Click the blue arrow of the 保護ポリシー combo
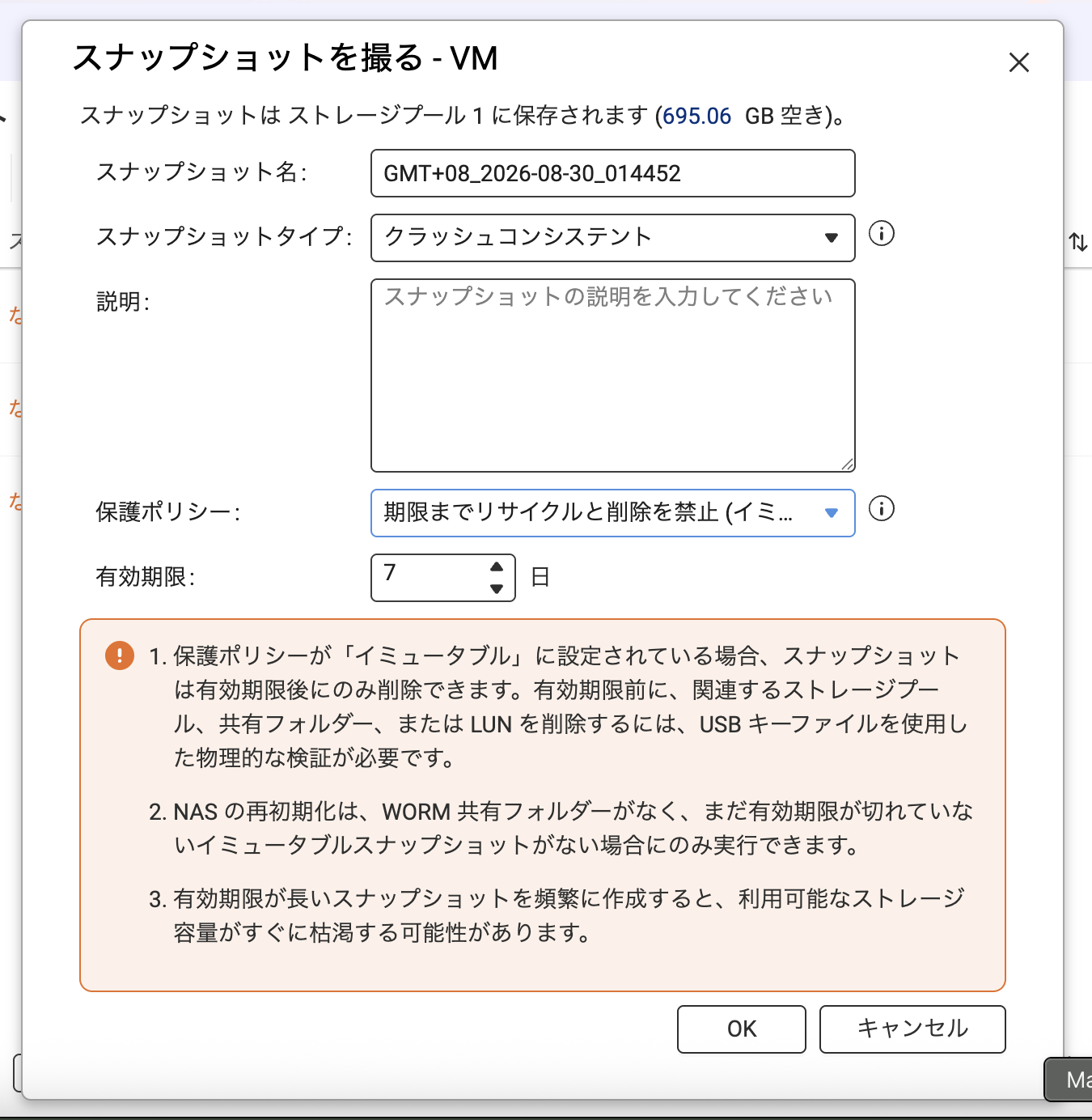This screenshot has width=1092, height=1120. pos(831,513)
